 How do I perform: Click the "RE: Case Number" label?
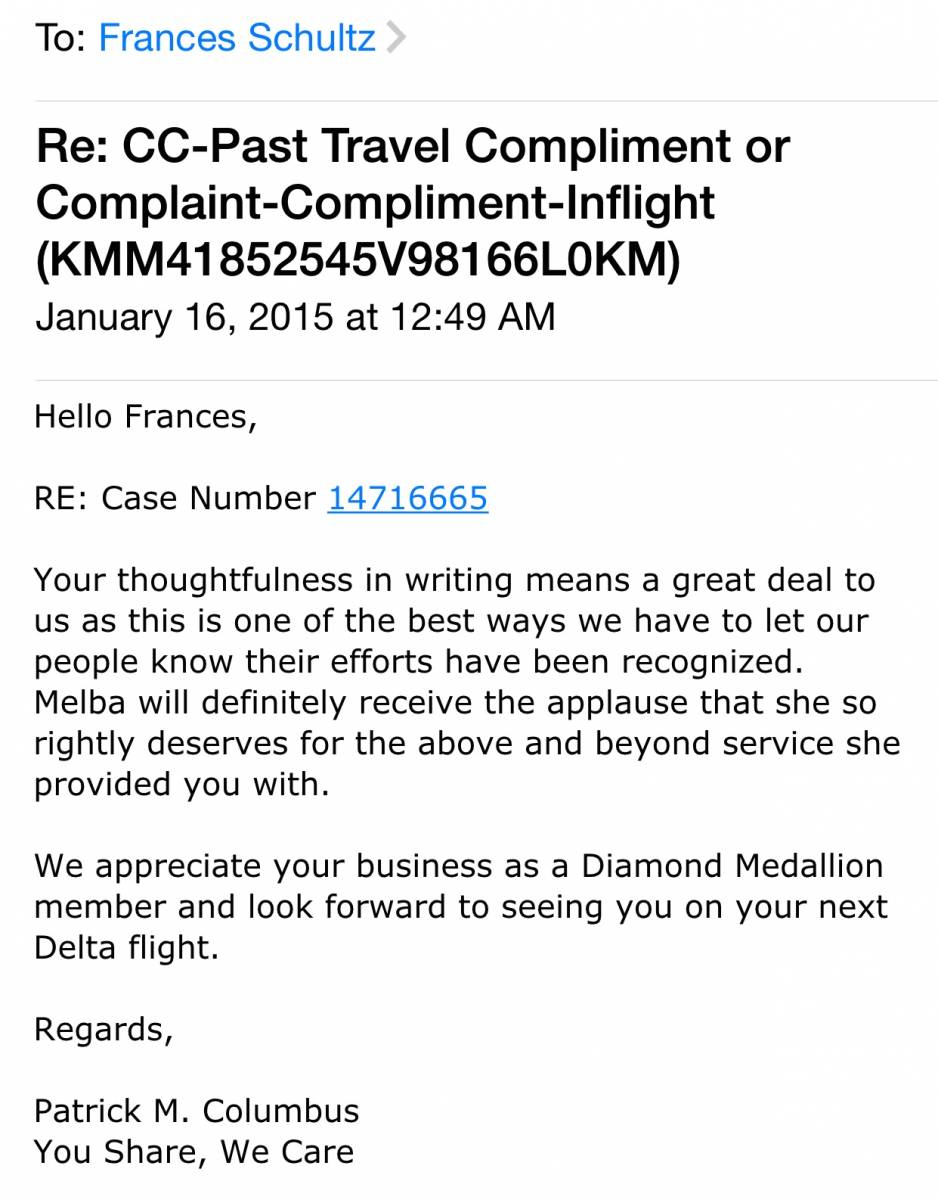click(x=175, y=498)
